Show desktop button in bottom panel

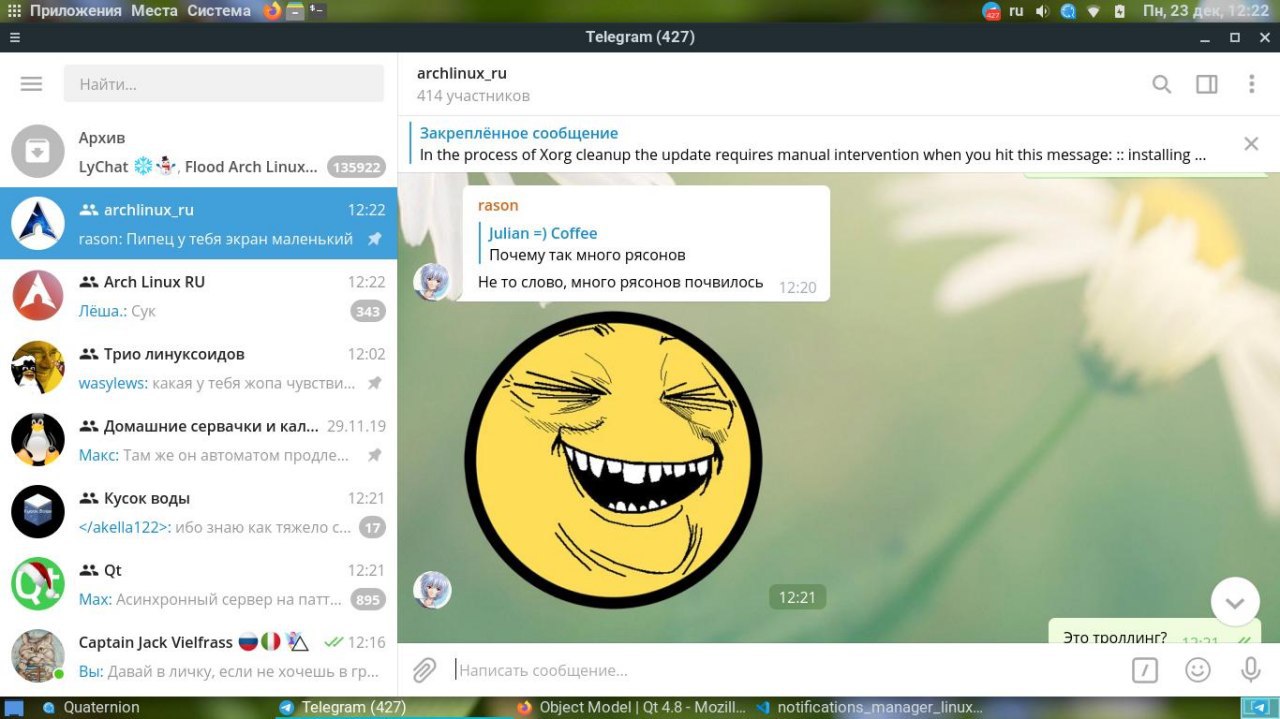13,707
